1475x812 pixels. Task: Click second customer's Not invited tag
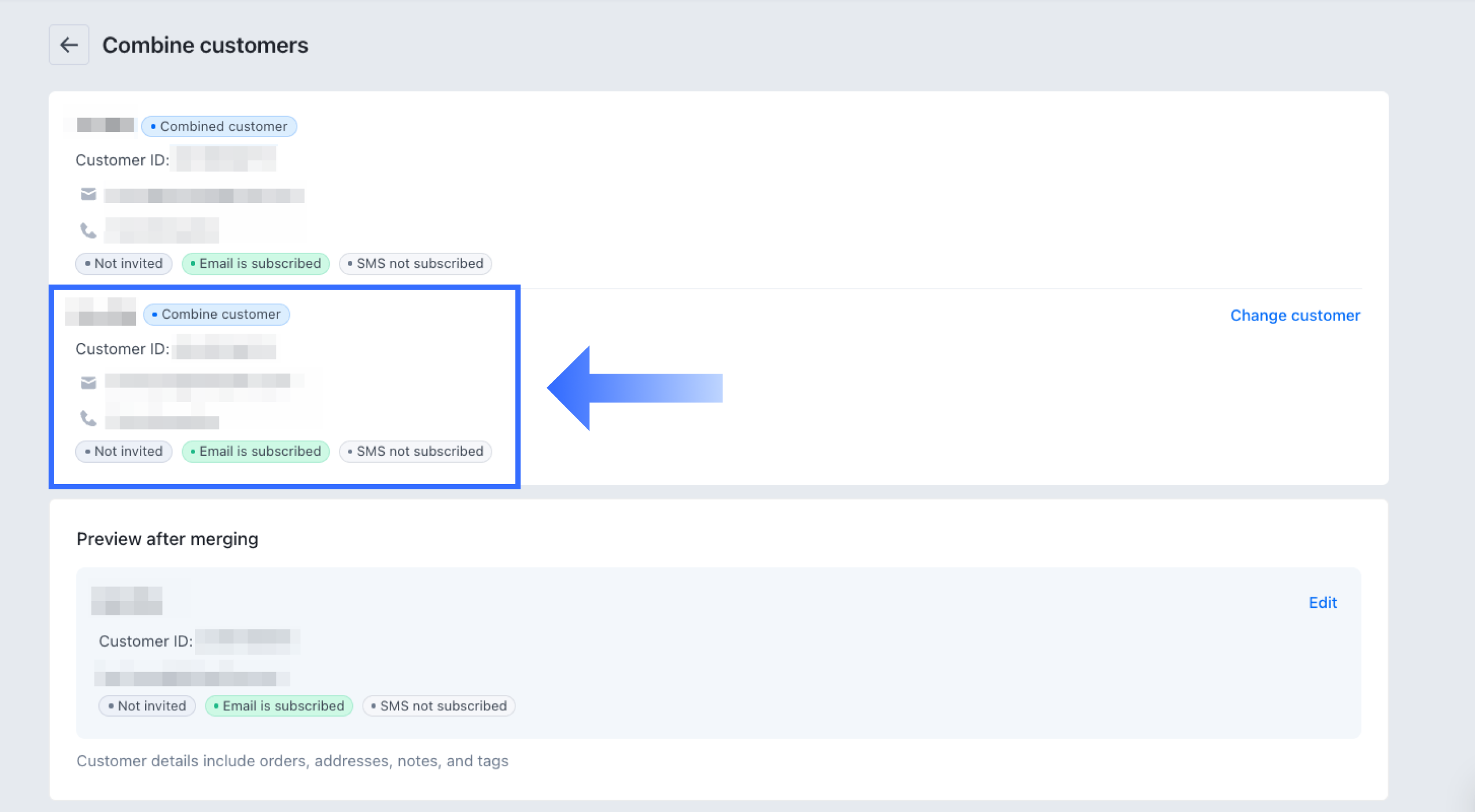coord(124,451)
